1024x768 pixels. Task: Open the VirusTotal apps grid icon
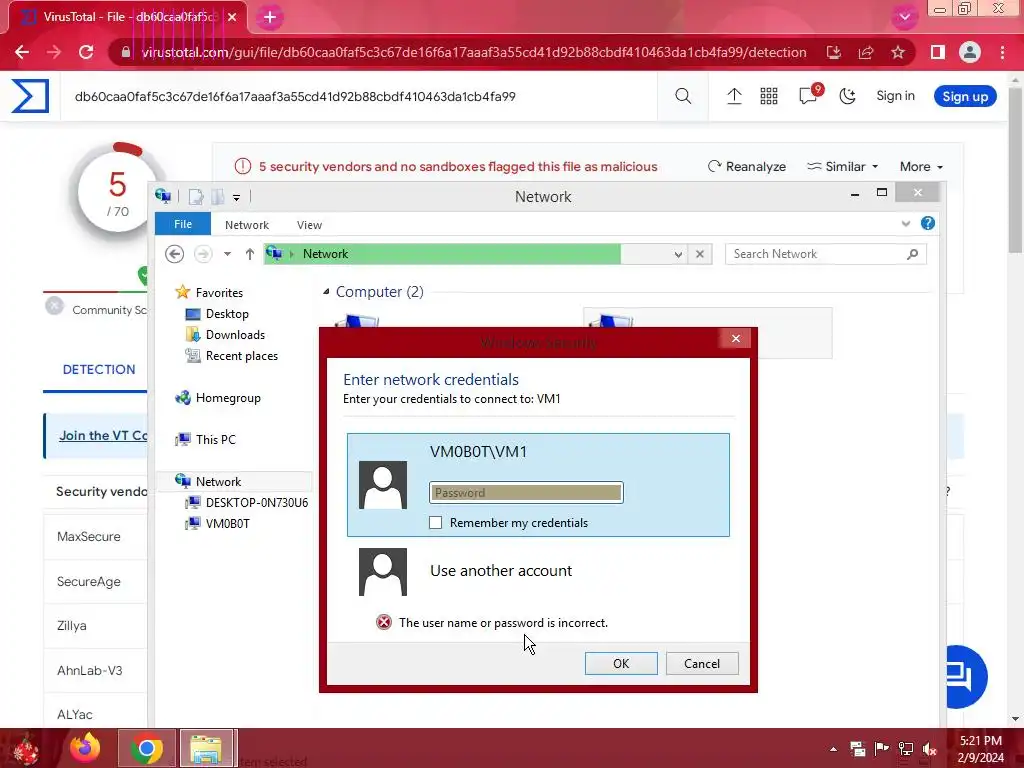pos(769,96)
